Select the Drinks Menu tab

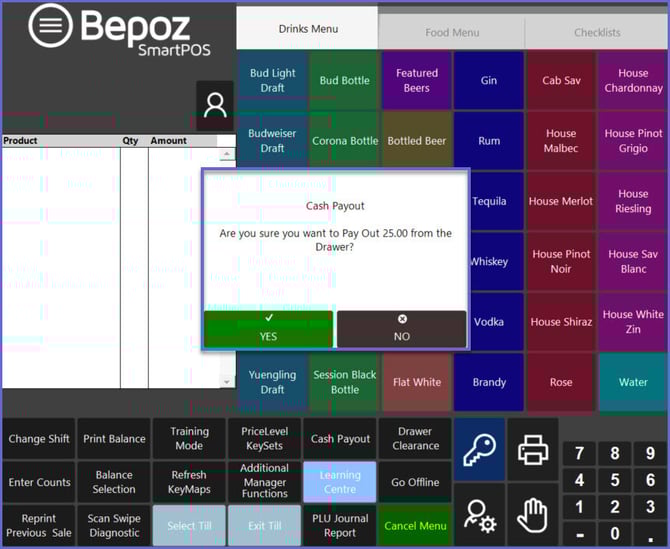tap(308, 29)
